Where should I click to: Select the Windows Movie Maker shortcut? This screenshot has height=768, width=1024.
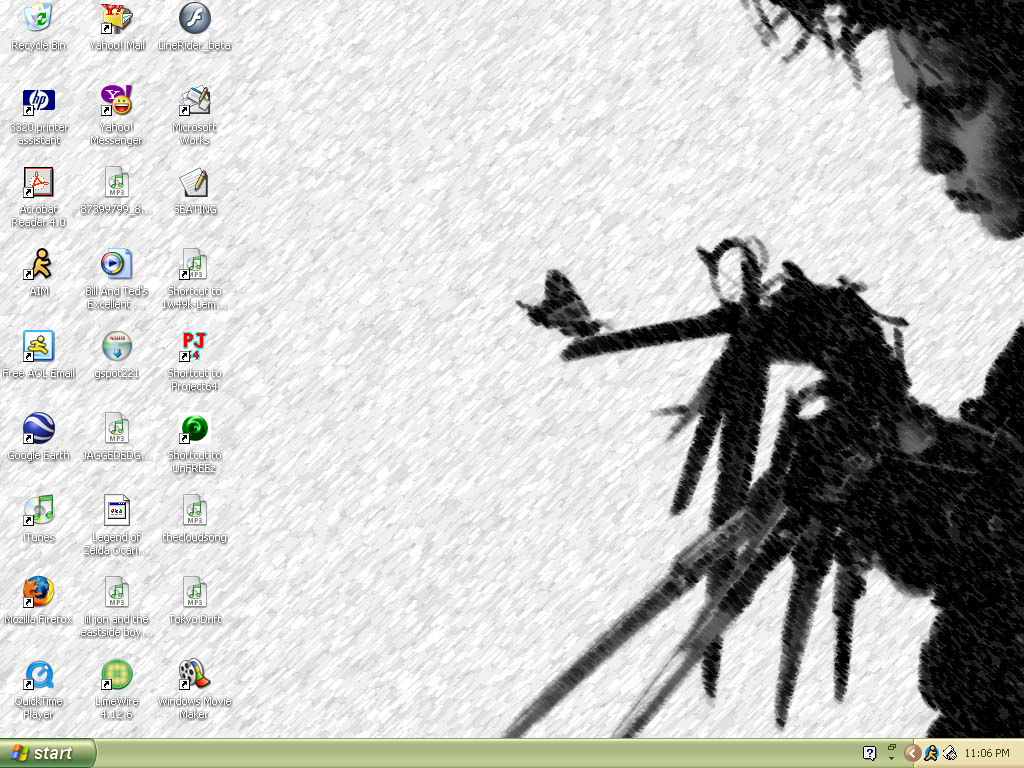point(195,675)
